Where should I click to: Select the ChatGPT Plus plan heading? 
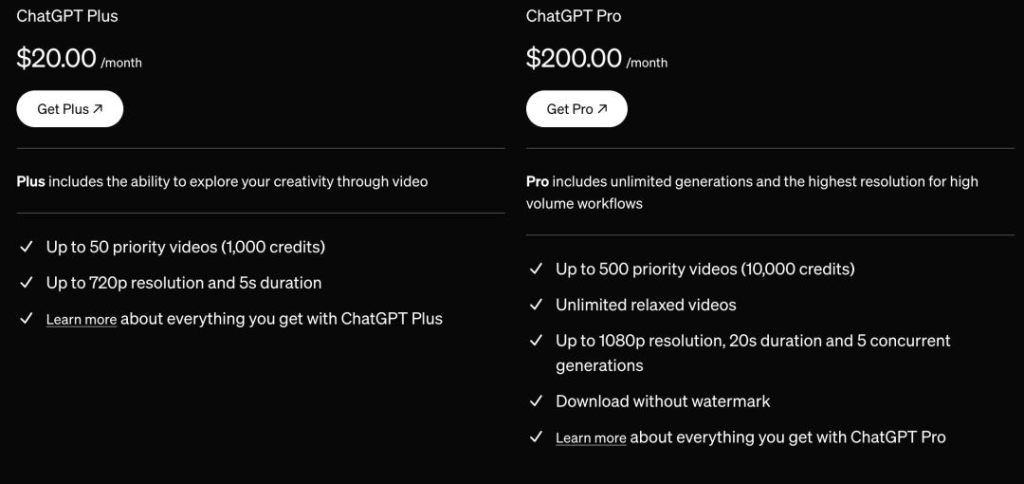point(67,16)
